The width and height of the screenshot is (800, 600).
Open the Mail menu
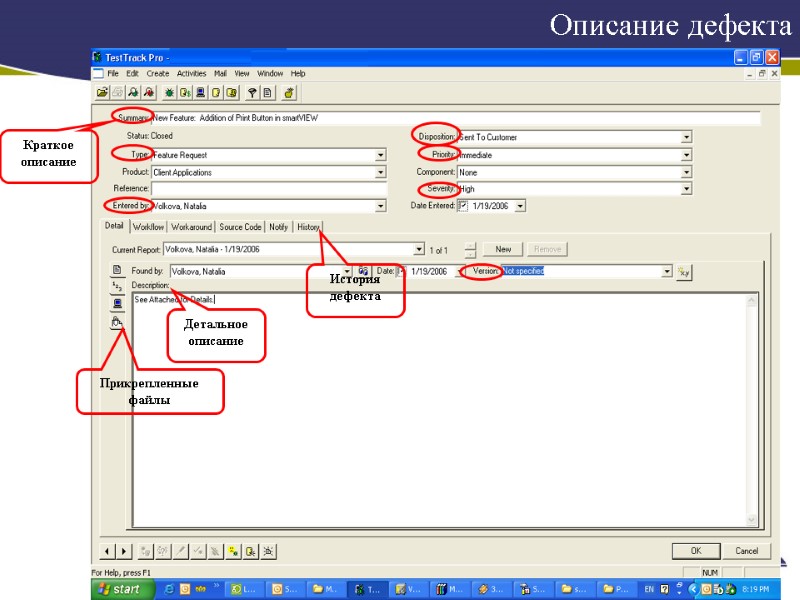click(220, 73)
